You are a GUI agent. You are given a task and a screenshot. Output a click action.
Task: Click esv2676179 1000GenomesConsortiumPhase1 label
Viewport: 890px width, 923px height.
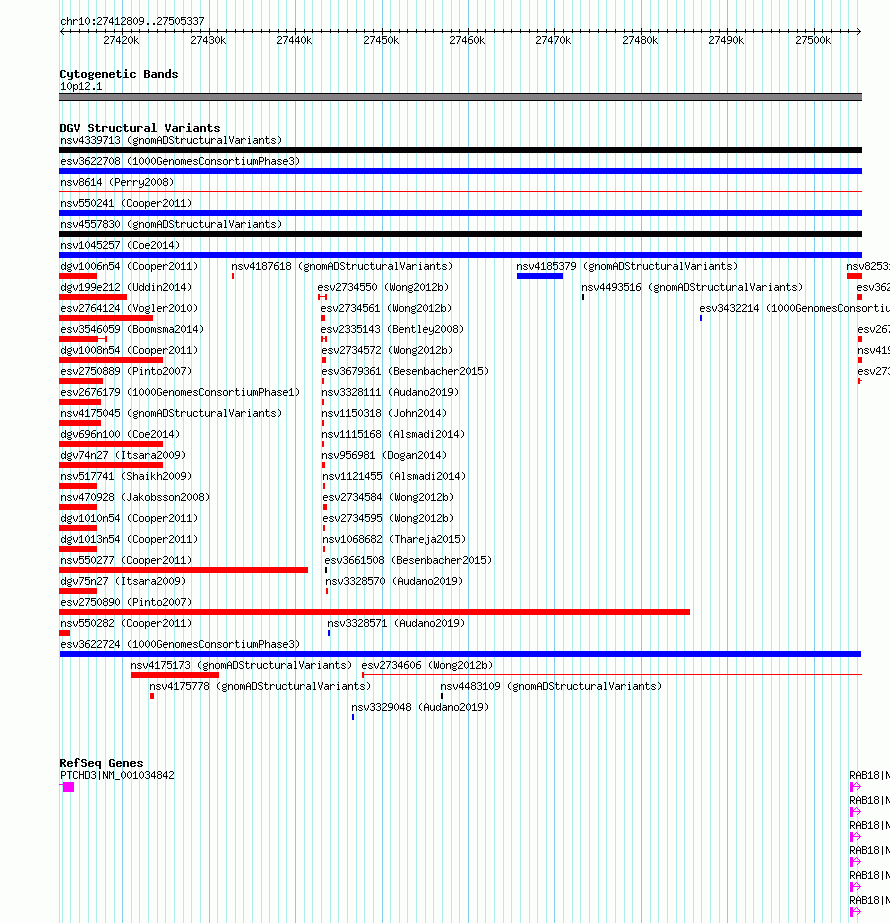(180, 392)
